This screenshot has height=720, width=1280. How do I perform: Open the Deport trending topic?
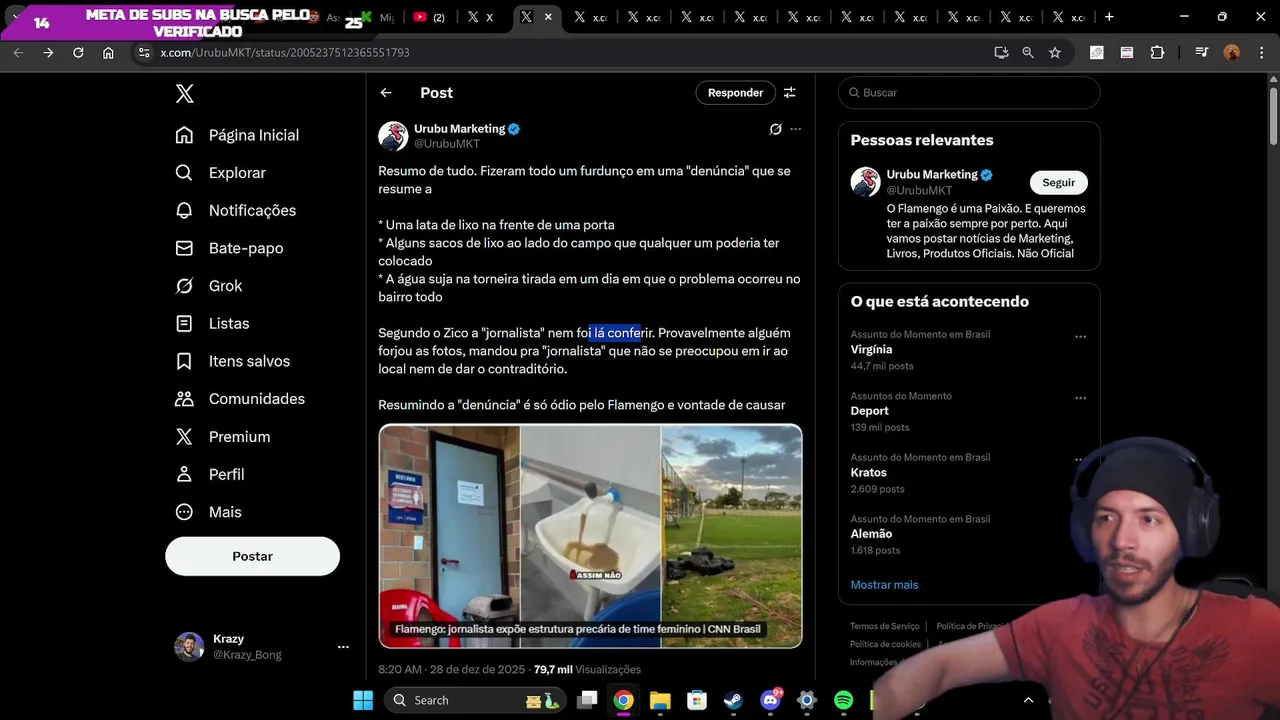click(869, 411)
